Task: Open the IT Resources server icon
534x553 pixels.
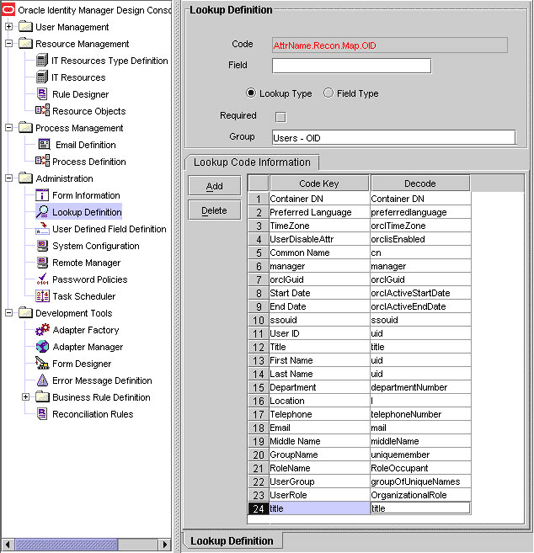Action: [x=42, y=77]
